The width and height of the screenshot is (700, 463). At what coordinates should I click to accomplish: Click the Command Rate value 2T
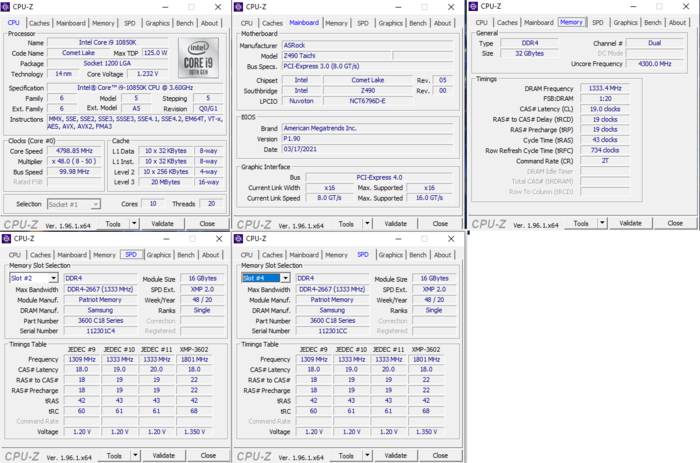tap(605, 161)
